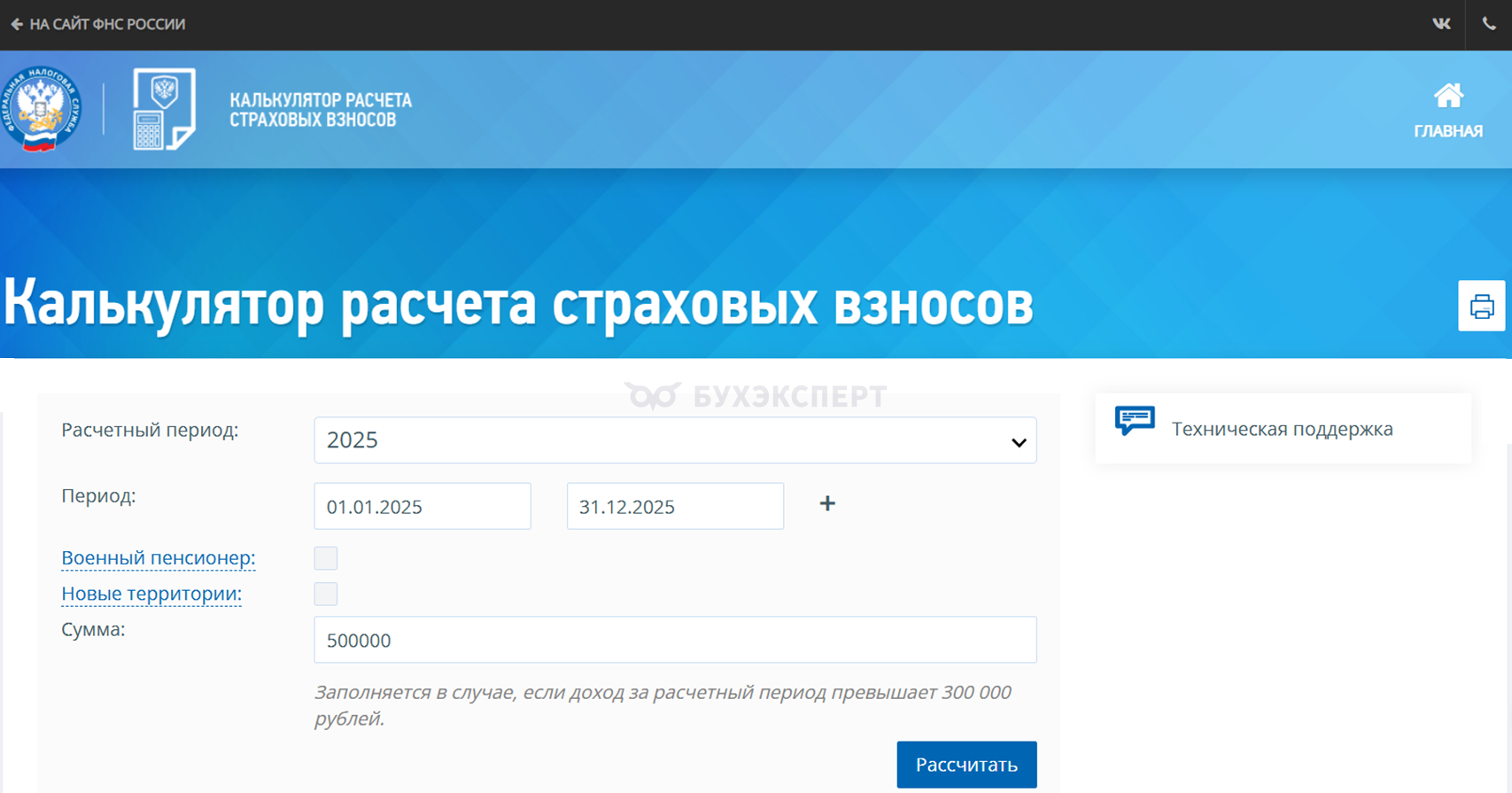The height and width of the screenshot is (793, 1512).
Task: Click the Период: label
Action: [98, 496]
